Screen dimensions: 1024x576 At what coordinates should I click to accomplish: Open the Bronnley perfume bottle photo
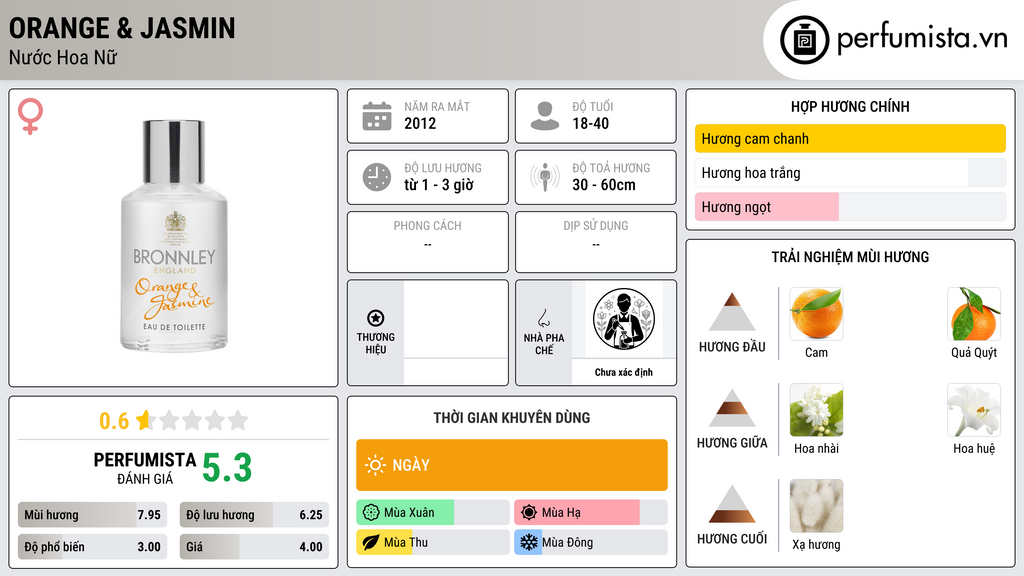[174, 236]
